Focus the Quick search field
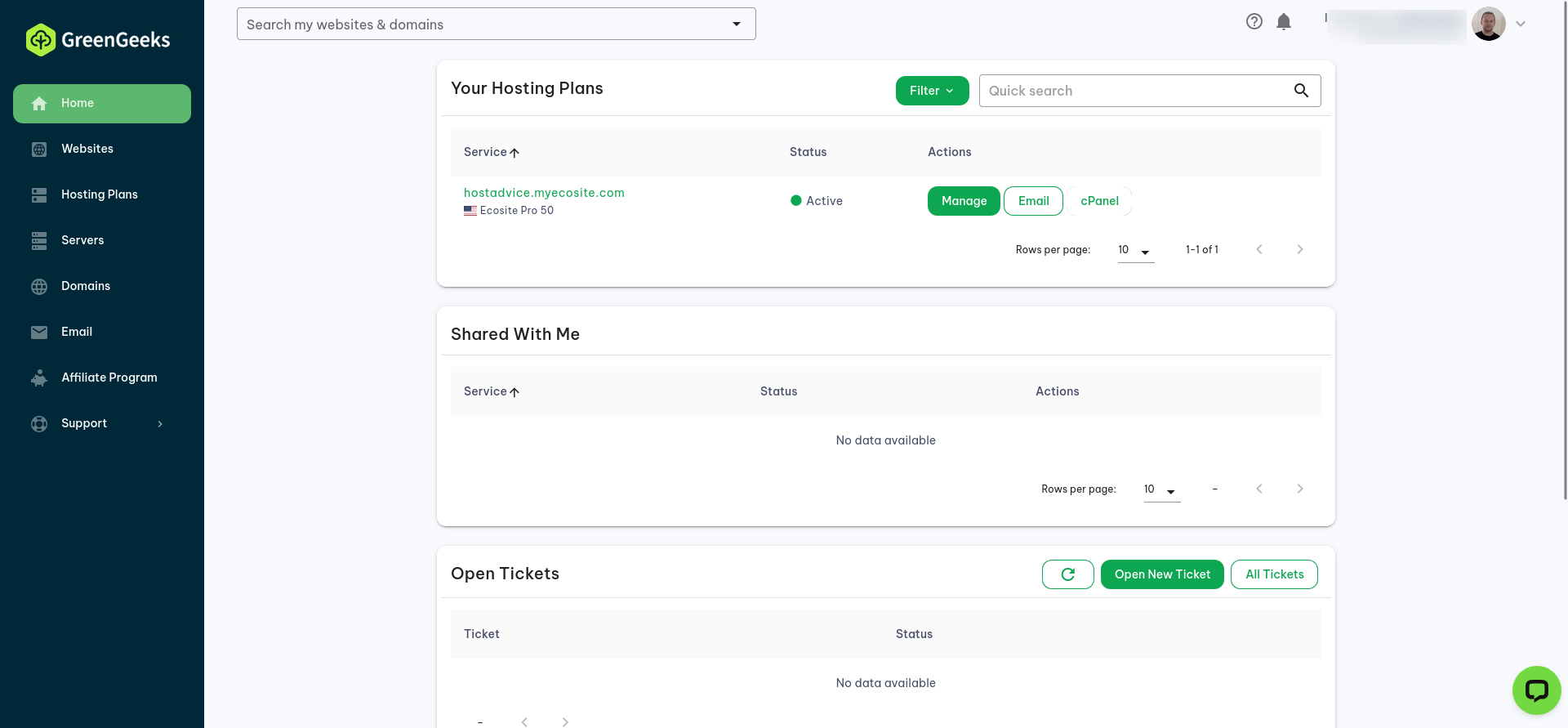The width and height of the screenshot is (1568, 728). 1135,91
